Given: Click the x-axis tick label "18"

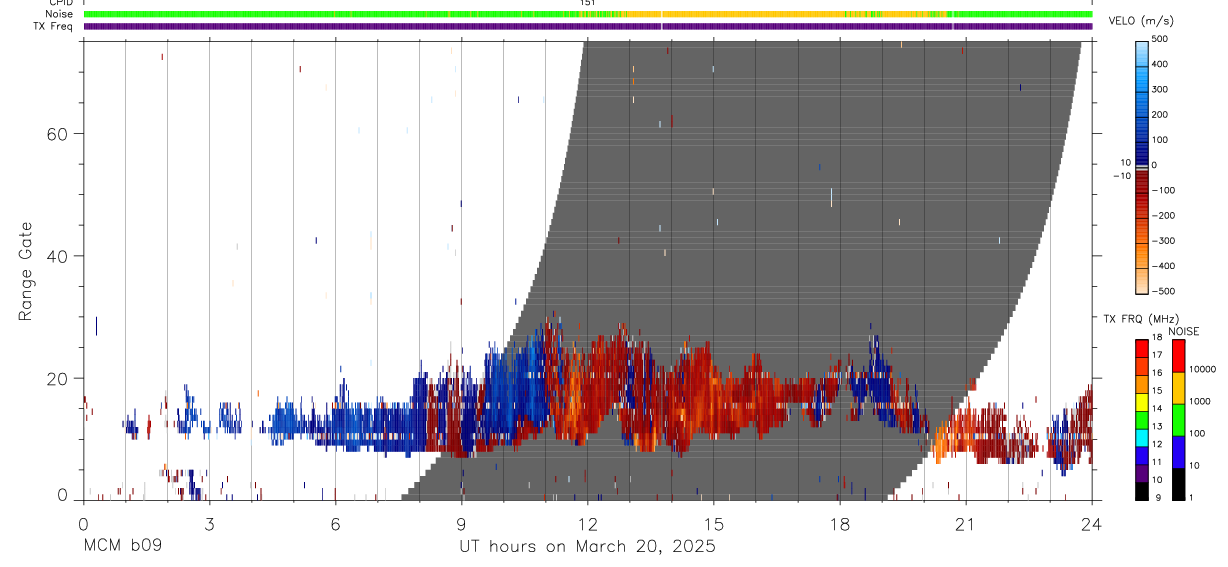Looking at the screenshot, I should 839,523.
